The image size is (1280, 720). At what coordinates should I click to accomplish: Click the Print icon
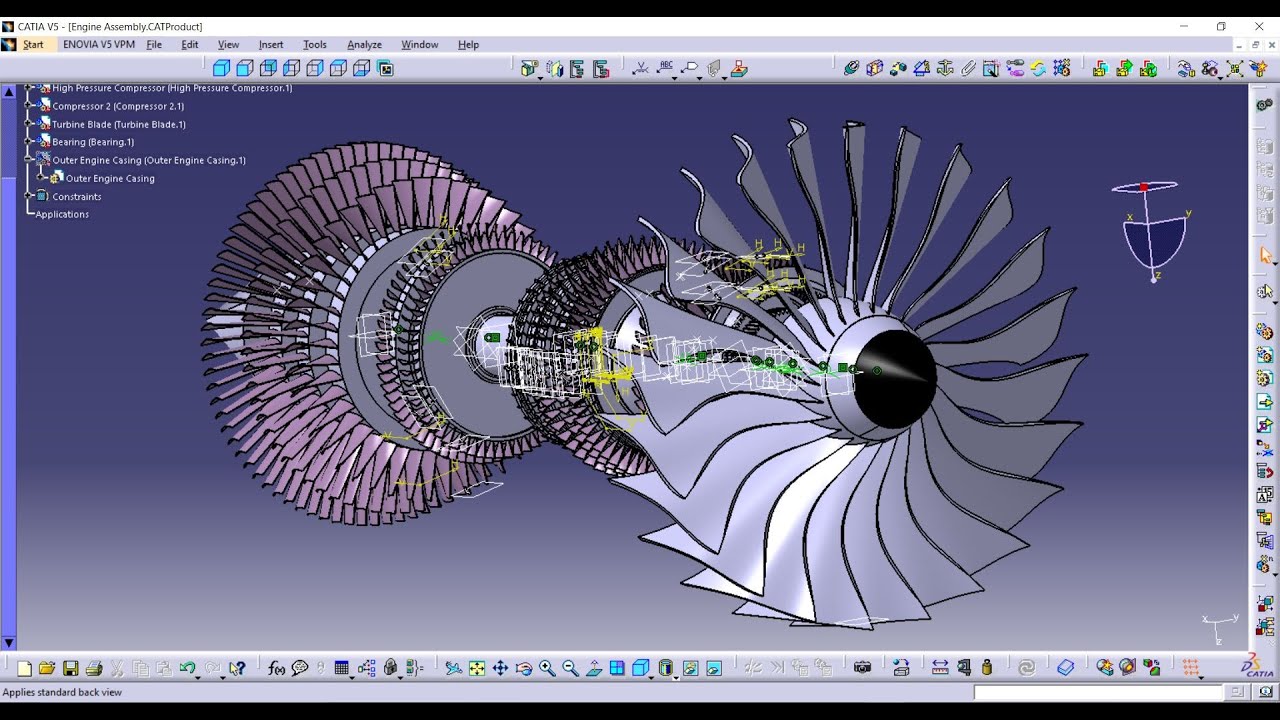coord(94,668)
